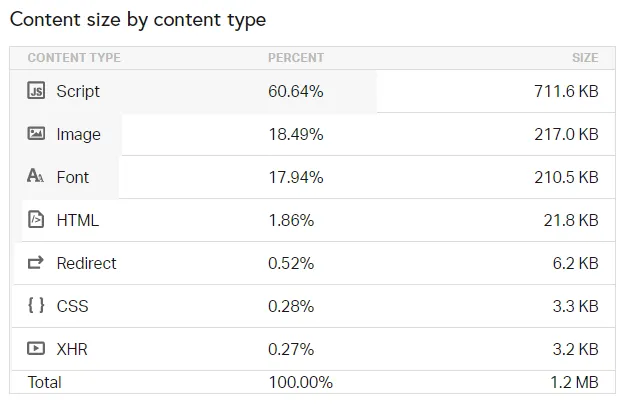The width and height of the screenshot is (626, 406).
Task: Select the Image row label
Action: click(78, 135)
